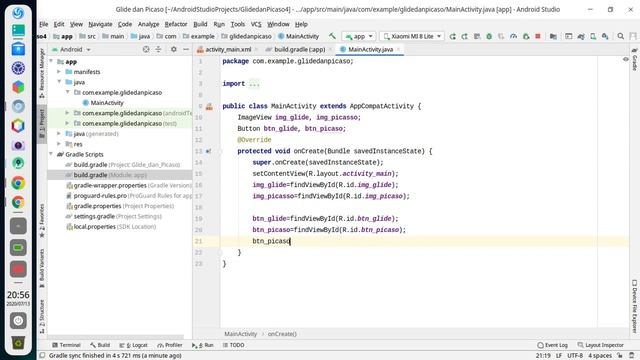Open the TODO tool window

click(x=234, y=345)
